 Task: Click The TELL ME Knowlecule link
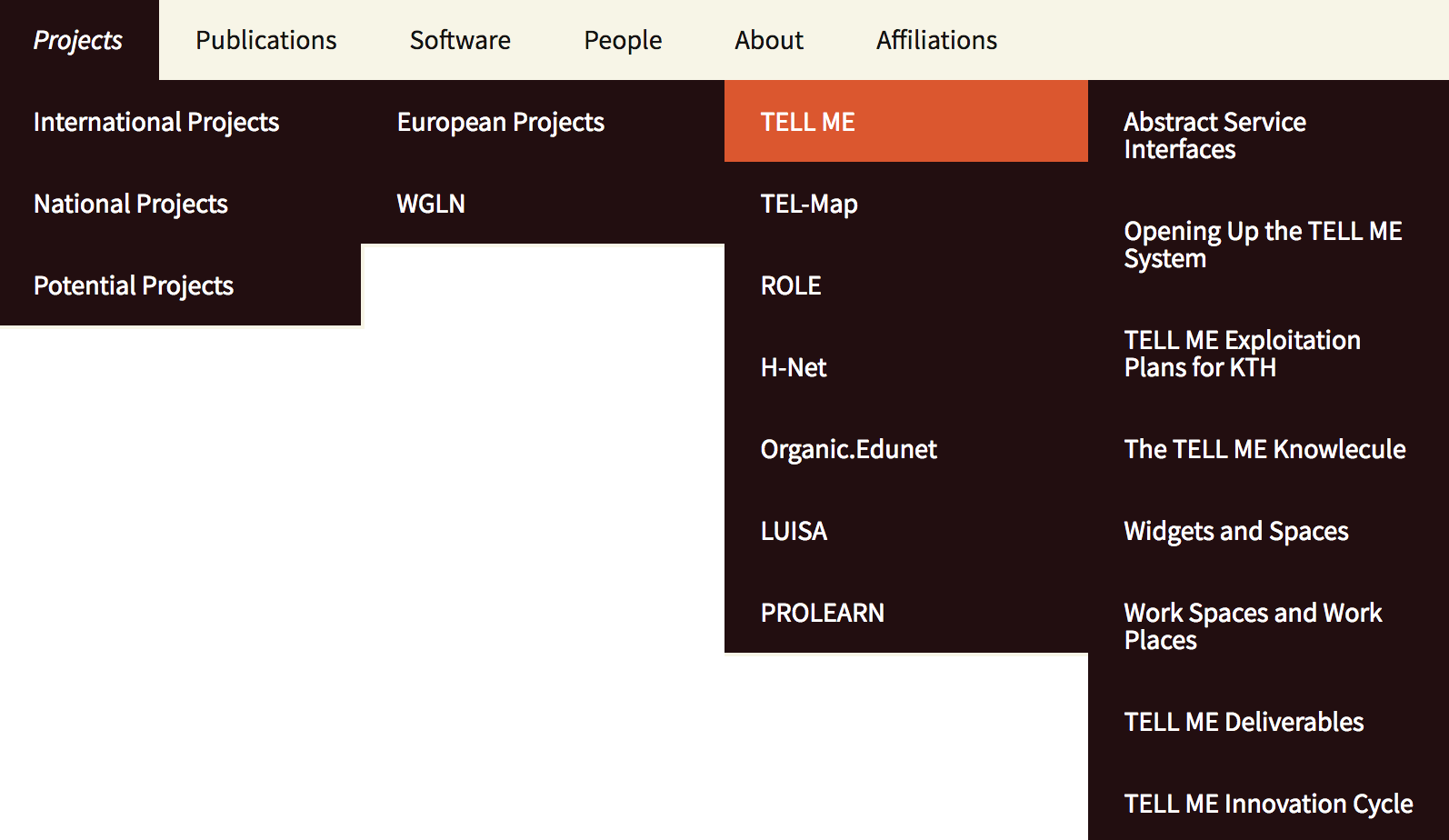[x=1264, y=449]
